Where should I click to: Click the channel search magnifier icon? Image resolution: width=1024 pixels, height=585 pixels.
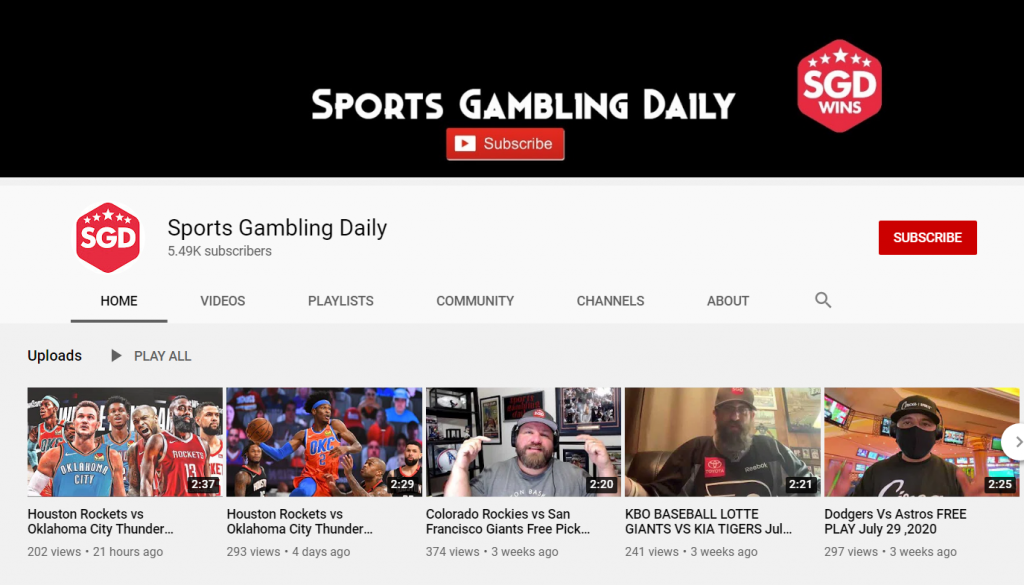tap(823, 300)
